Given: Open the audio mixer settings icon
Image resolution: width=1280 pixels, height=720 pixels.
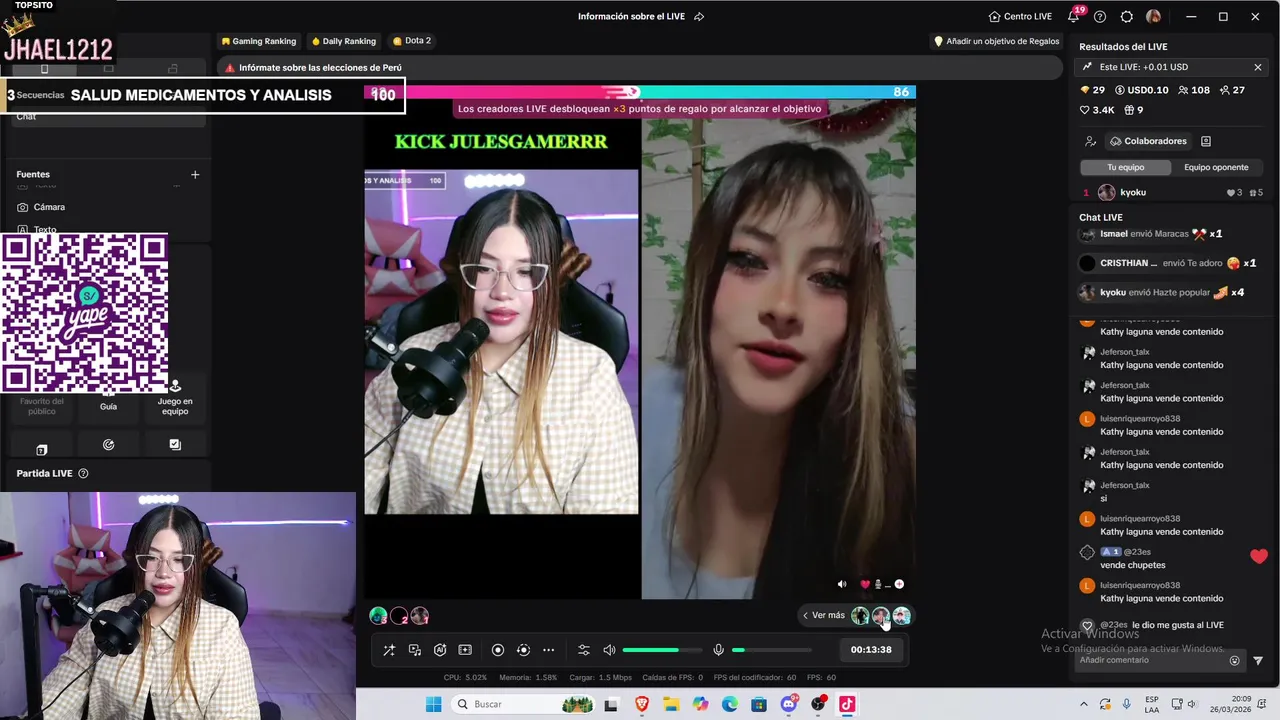Looking at the screenshot, I should coord(584,650).
